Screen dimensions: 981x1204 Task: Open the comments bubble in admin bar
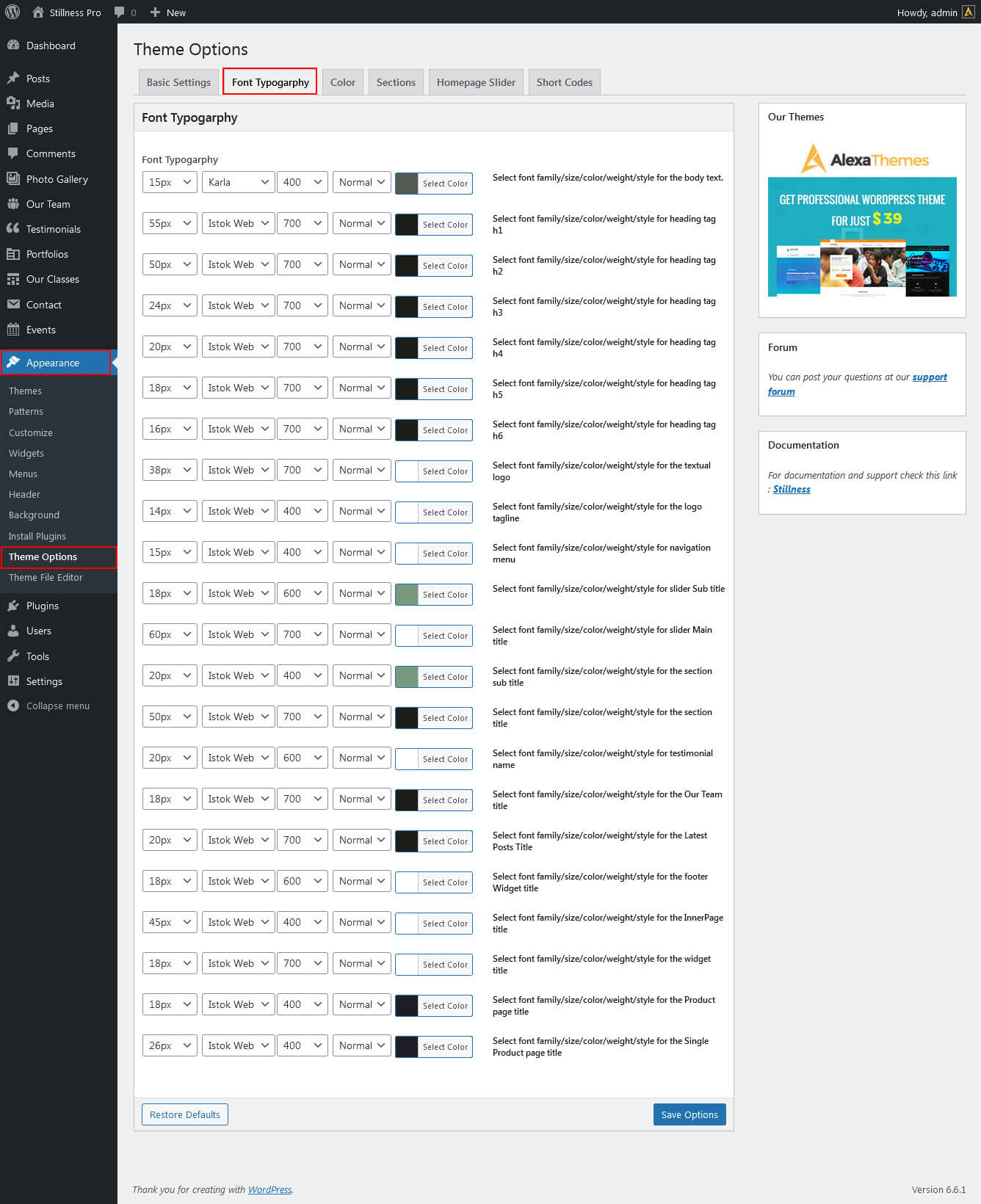coord(120,12)
